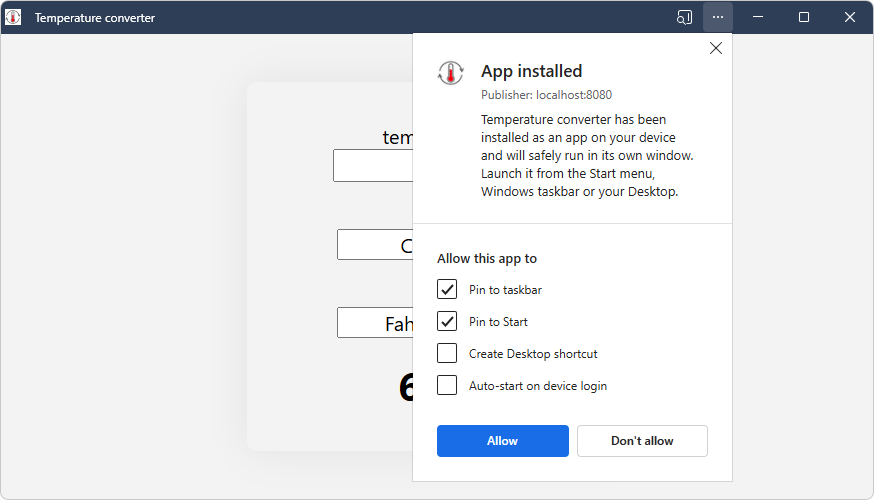874x500 pixels.
Task: Click the Publisher: localhost:8080 text
Action: (x=546, y=95)
